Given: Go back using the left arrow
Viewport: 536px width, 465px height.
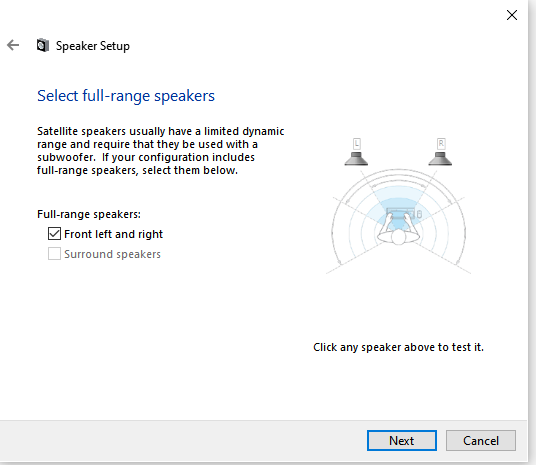Looking at the screenshot, I should coord(13,45).
